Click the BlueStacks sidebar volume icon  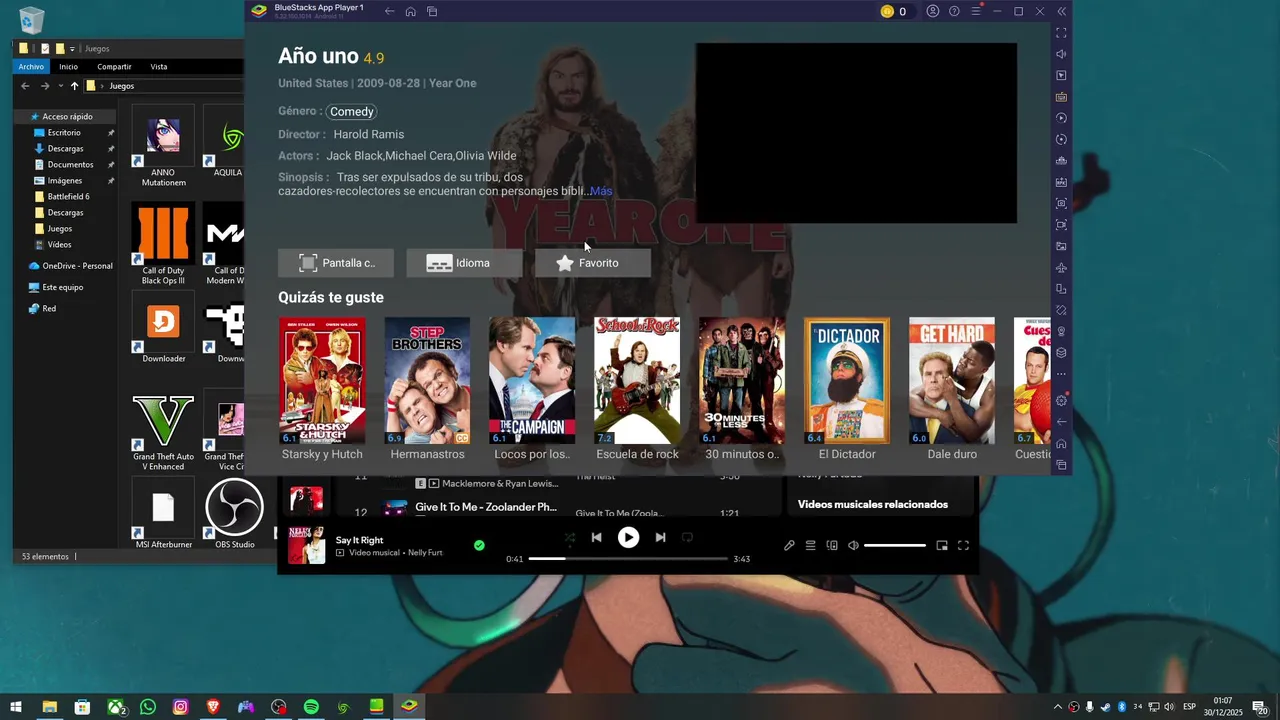point(1061,54)
